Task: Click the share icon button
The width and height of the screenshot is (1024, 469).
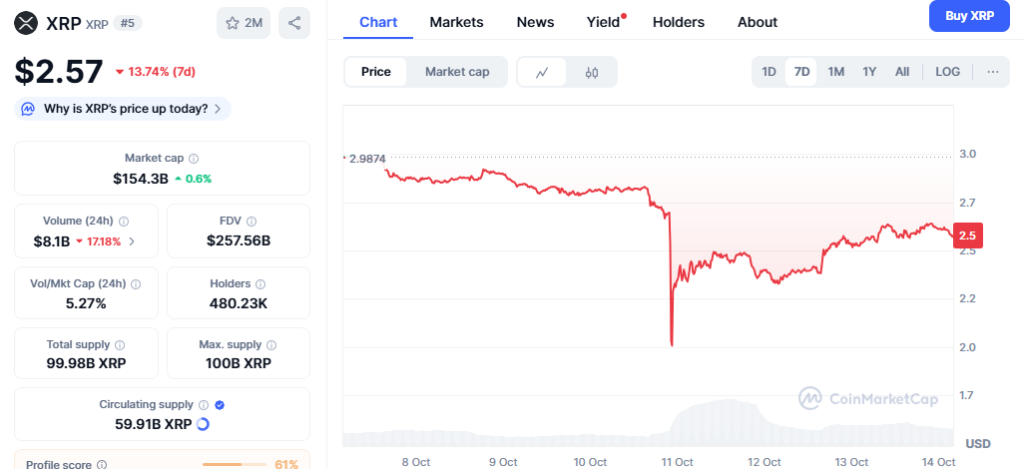Action: (x=294, y=22)
